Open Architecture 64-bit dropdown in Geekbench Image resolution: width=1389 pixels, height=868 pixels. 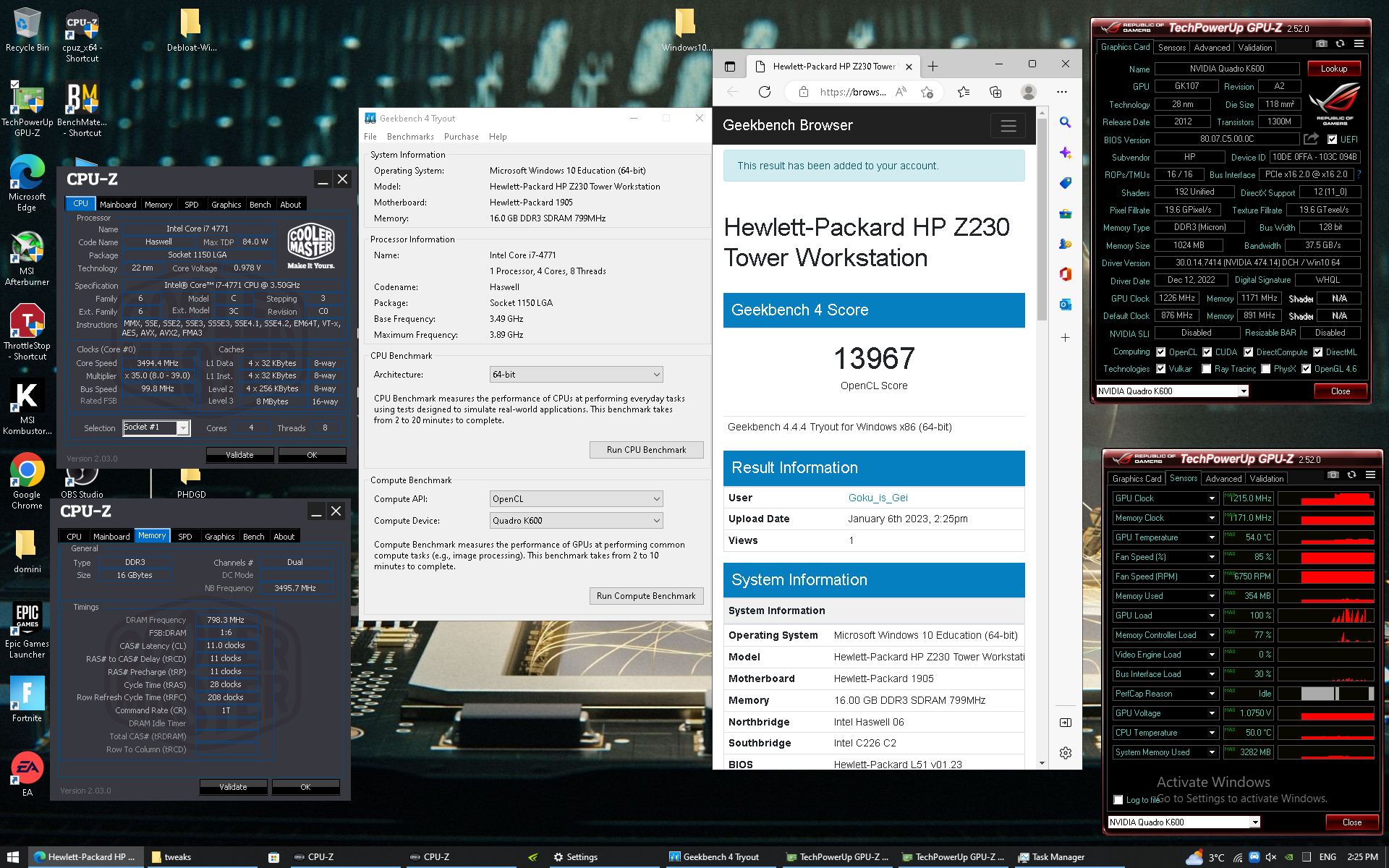[x=576, y=375]
